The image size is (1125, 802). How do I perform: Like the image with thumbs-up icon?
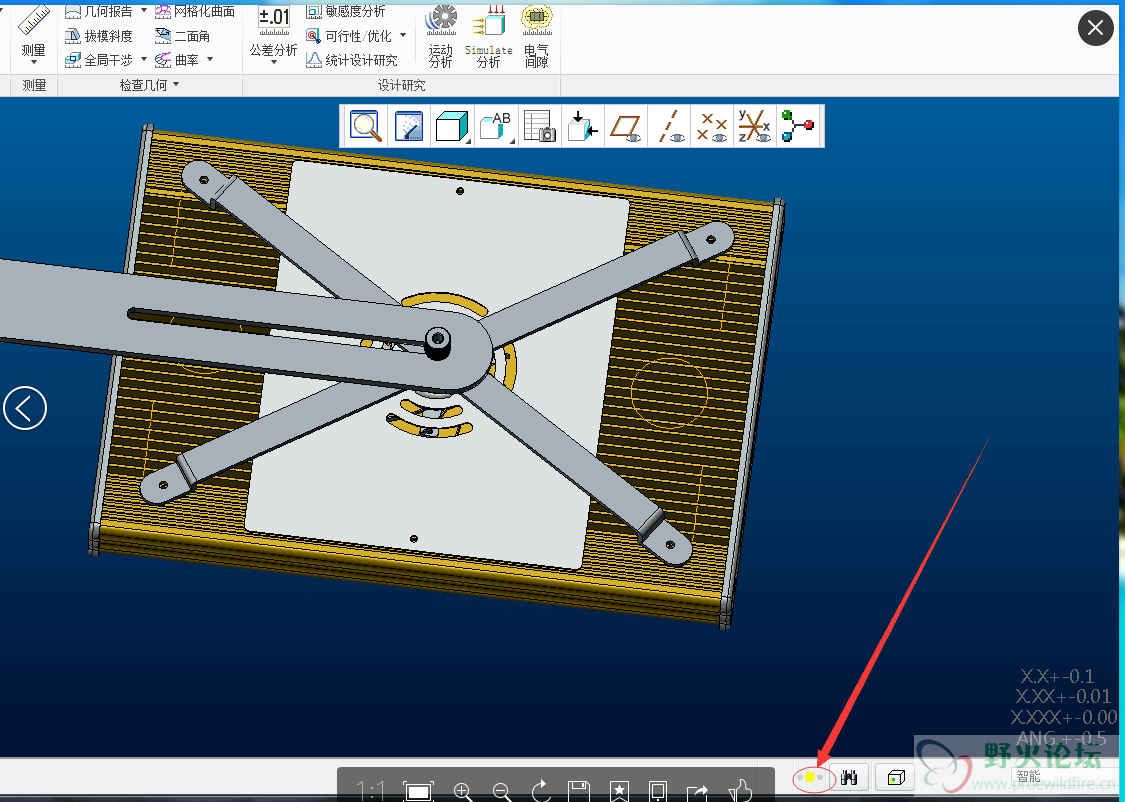tap(739, 791)
